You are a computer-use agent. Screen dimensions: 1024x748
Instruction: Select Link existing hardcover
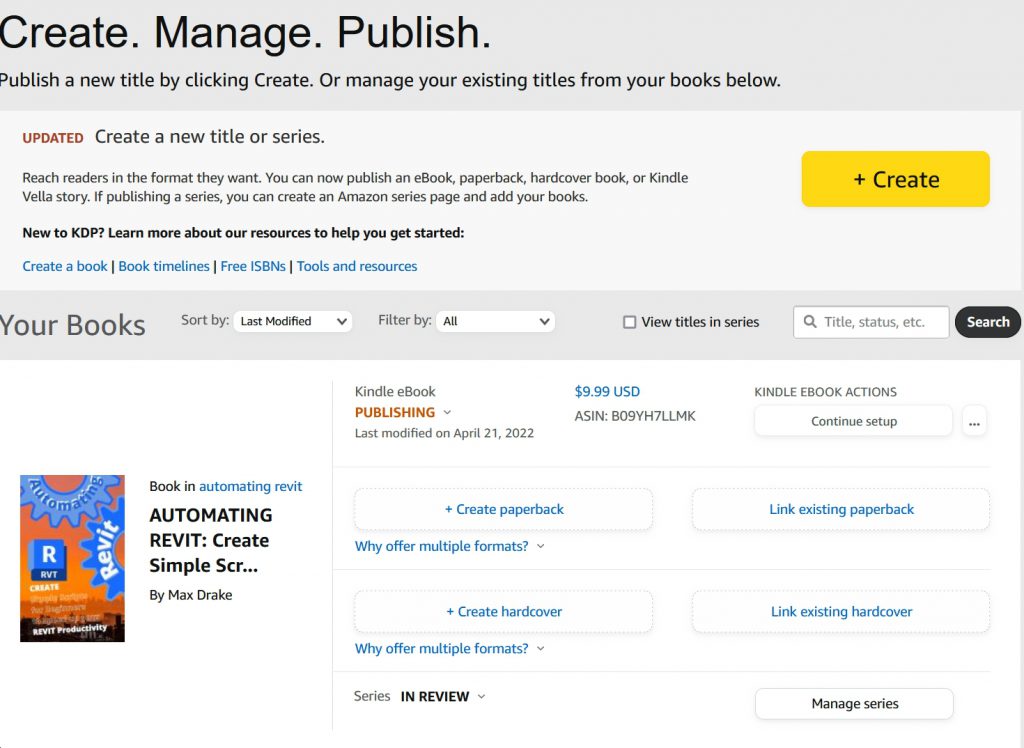pos(841,611)
